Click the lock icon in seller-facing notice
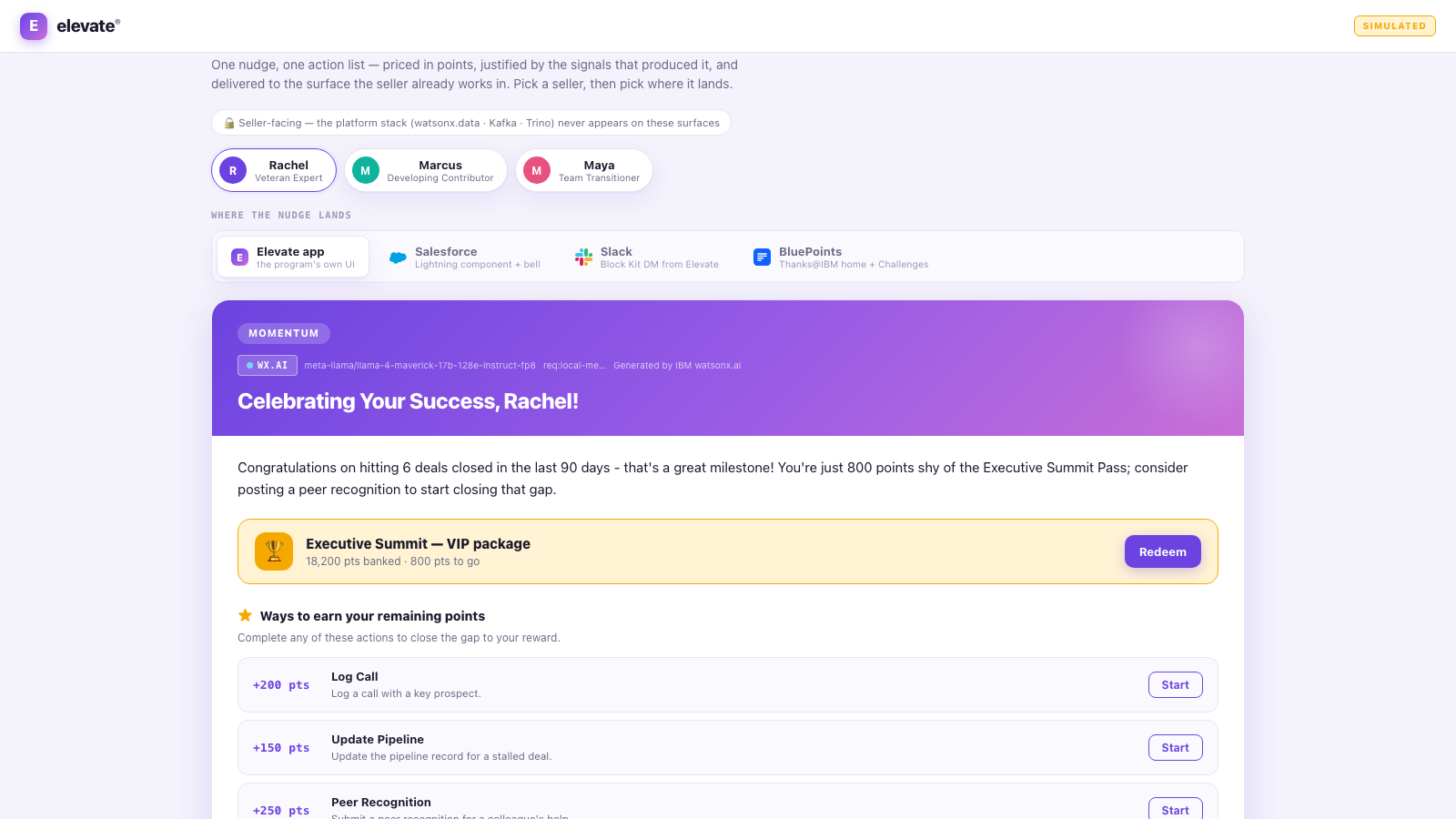1456x819 pixels. coord(229,123)
